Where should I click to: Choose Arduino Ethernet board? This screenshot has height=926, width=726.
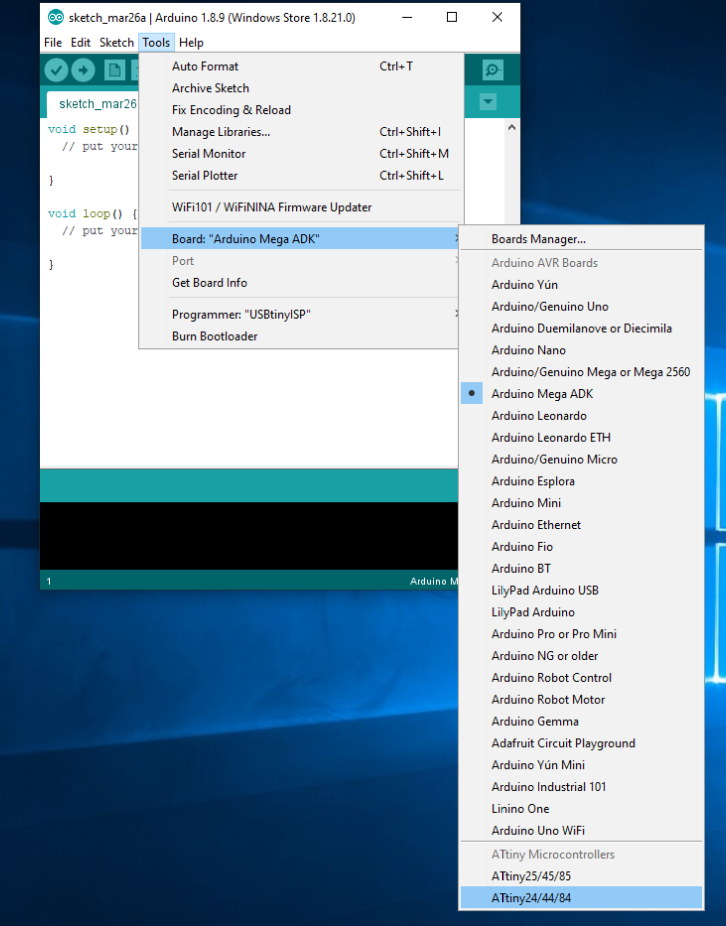tap(581, 525)
